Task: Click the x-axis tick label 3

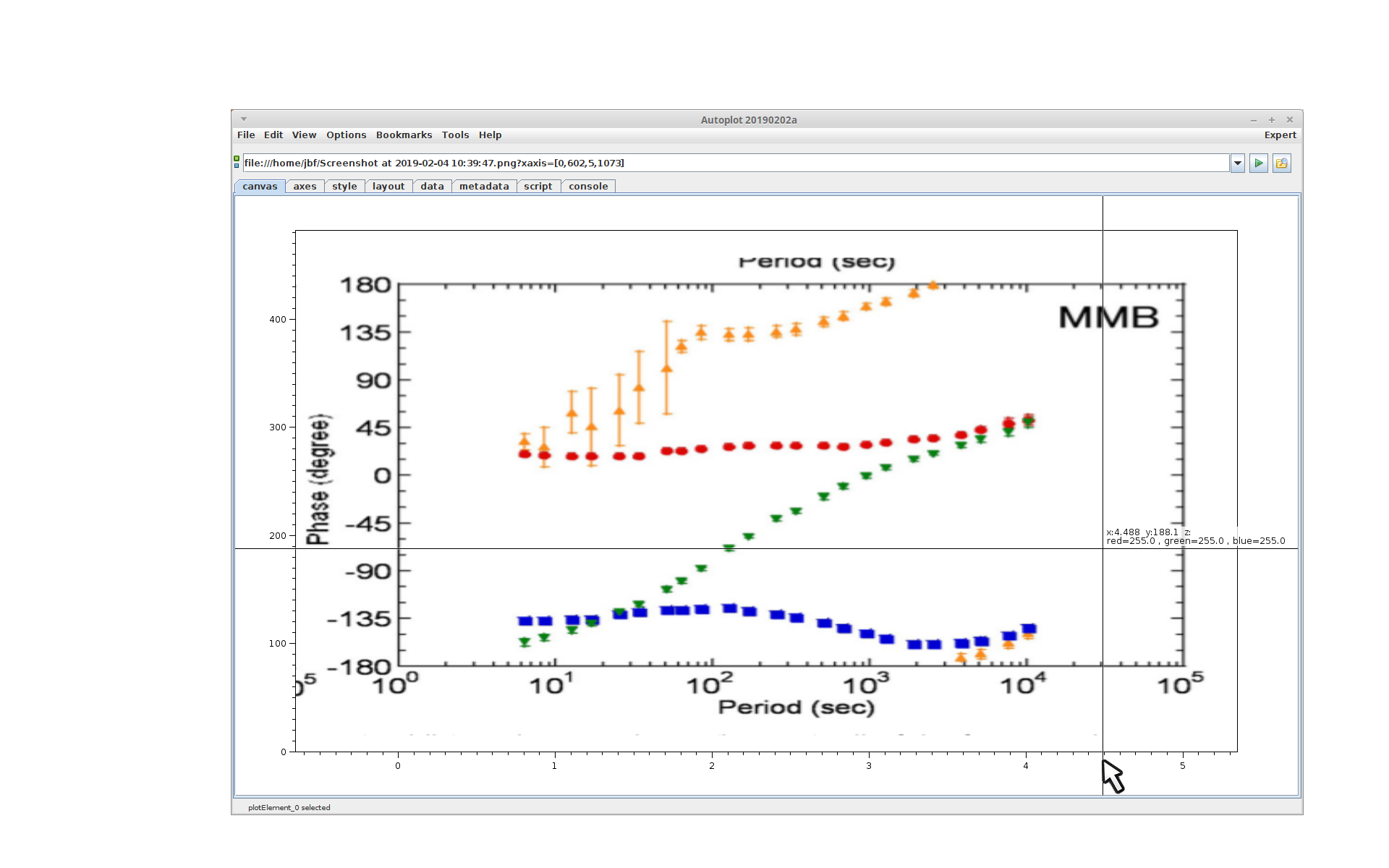Action: click(x=869, y=766)
